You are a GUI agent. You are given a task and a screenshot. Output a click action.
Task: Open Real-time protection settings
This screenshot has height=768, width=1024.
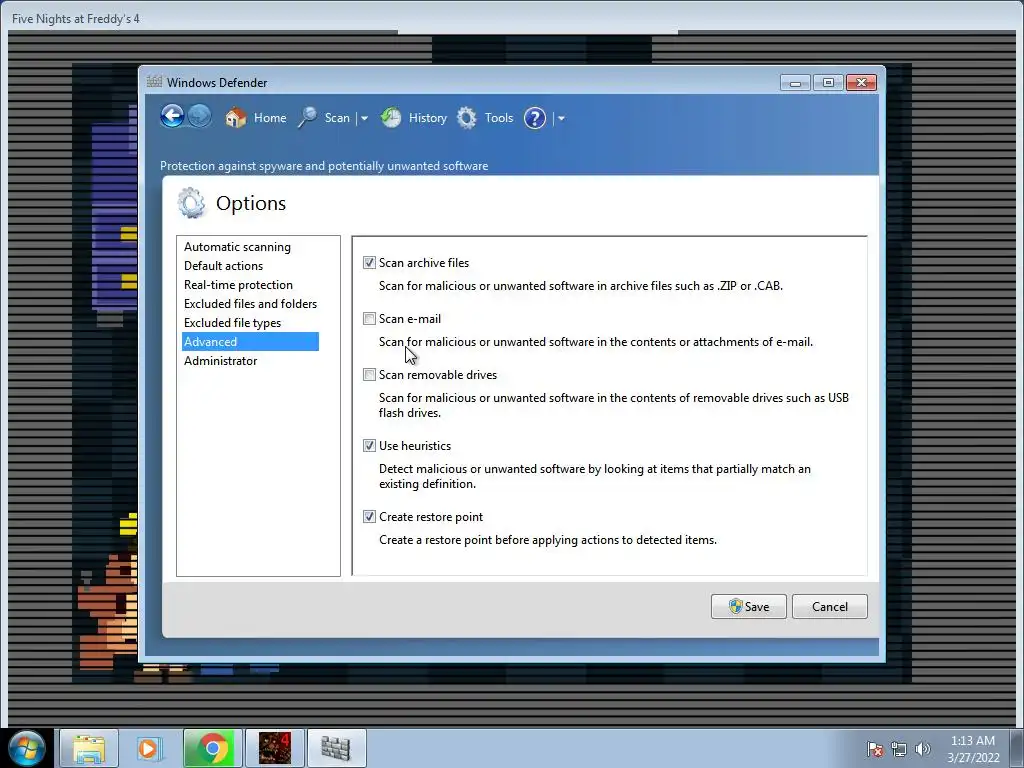coord(238,285)
